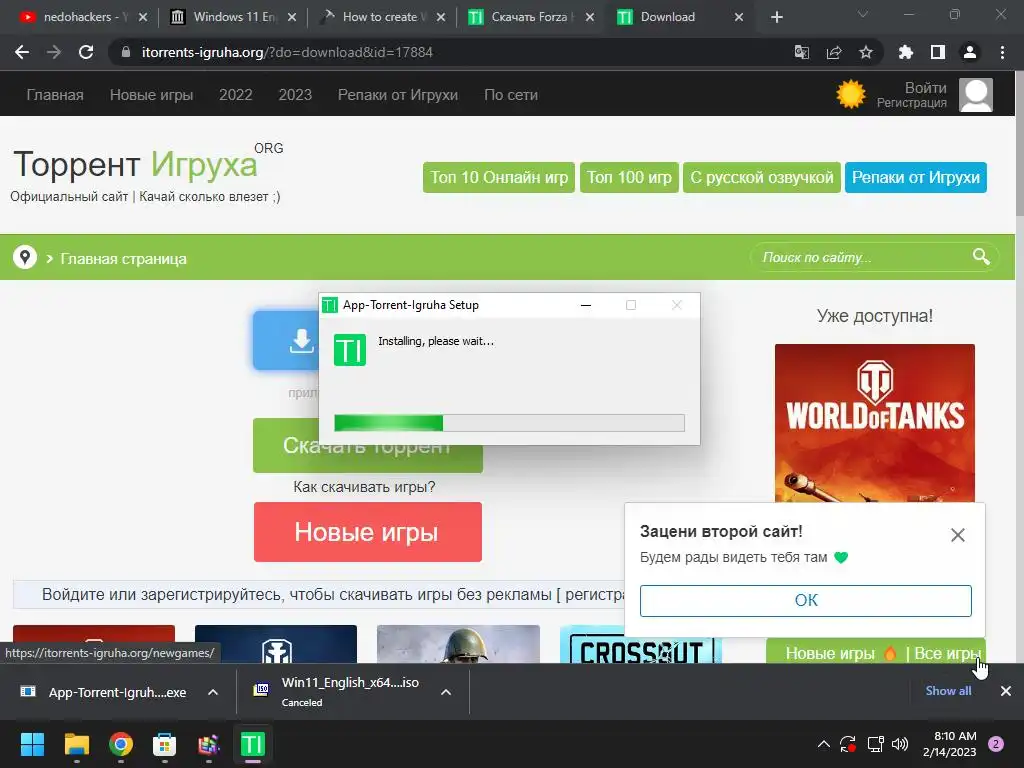The width and height of the screenshot is (1024, 768).
Task: Open Репаки от Игрухи nav menu item
Action: pyautogui.click(x=398, y=95)
